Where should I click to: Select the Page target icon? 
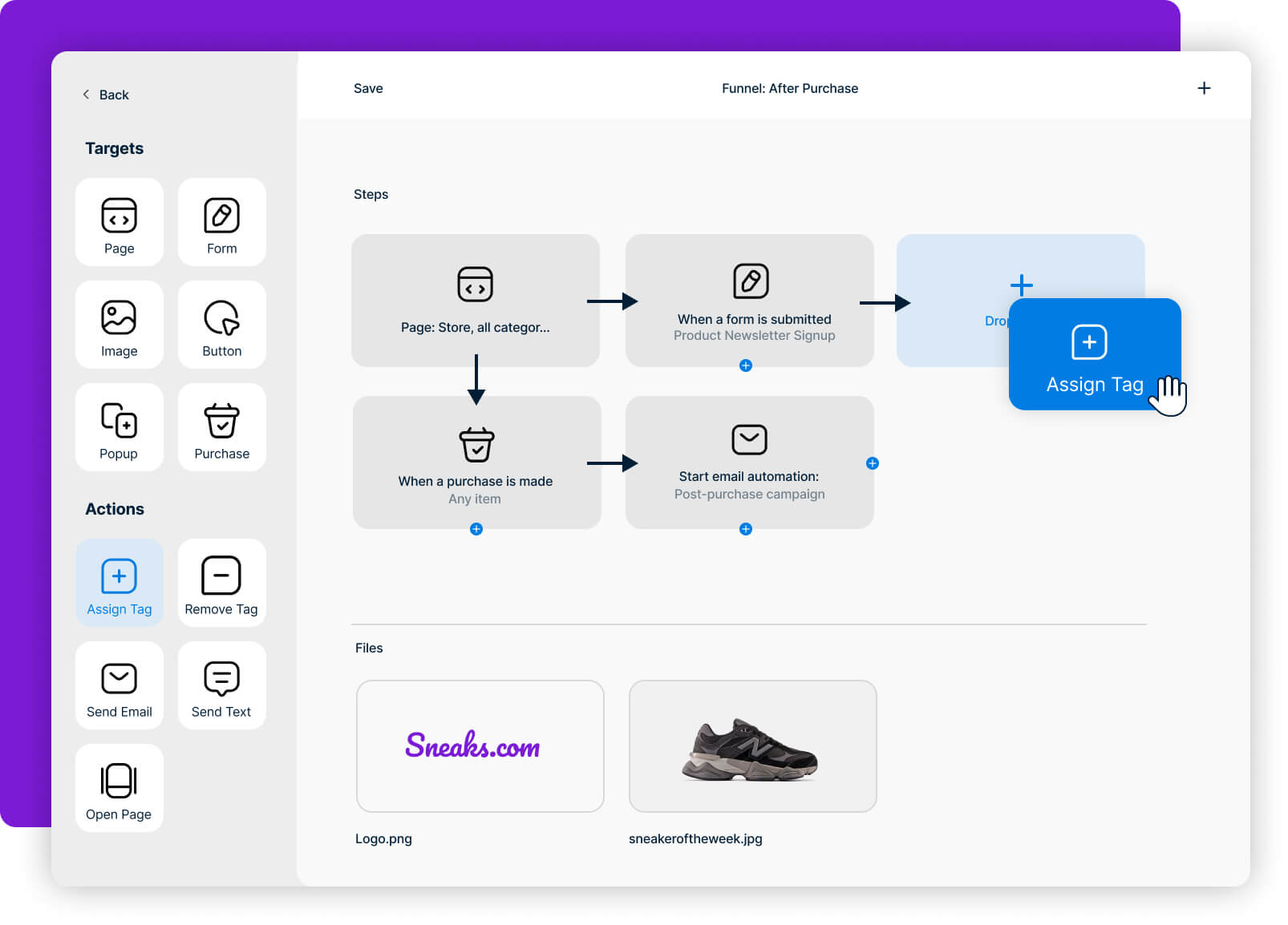[119, 216]
